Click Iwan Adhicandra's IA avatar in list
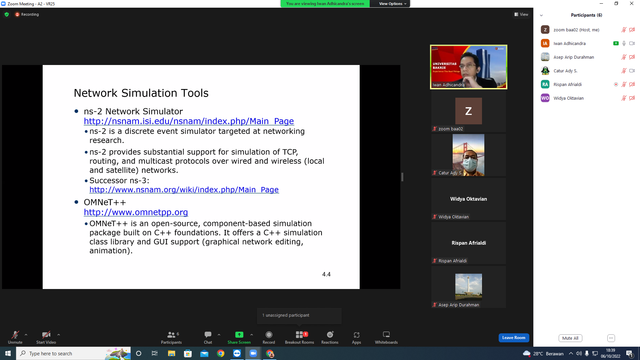The image size is (640, 360). [x=545, y=43]
